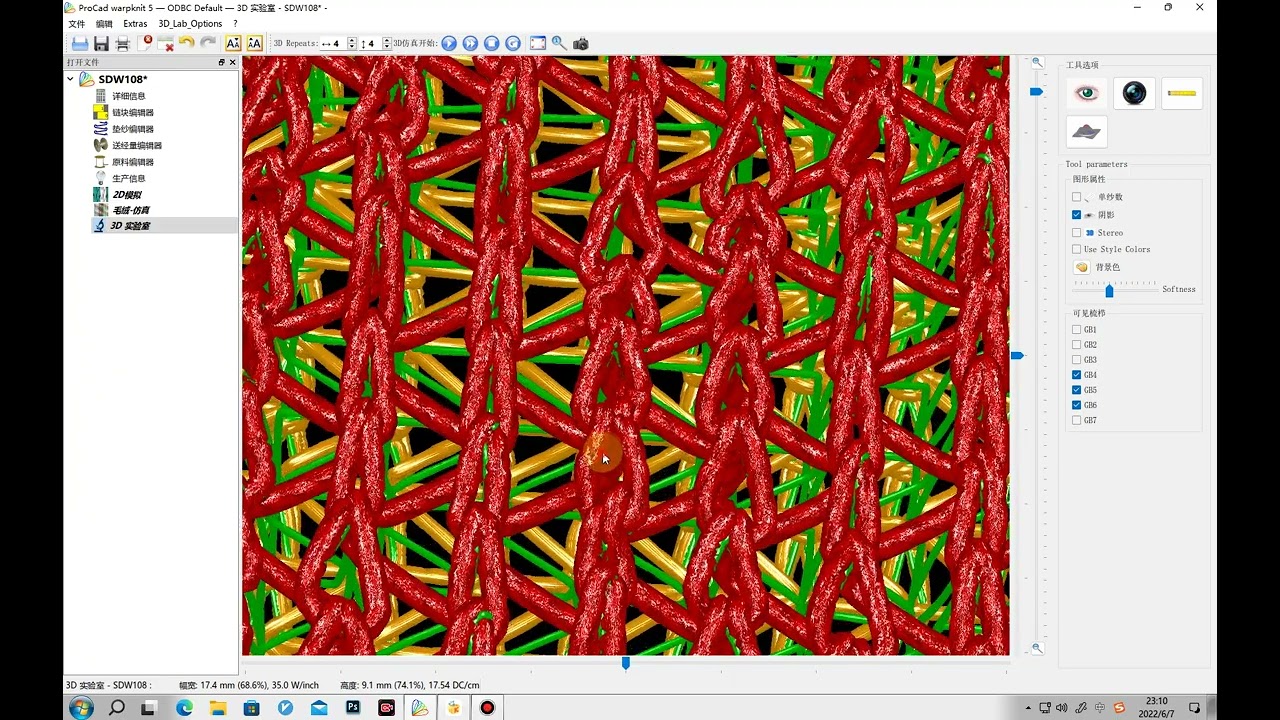Collapse the SDW108* tree node
1280x720 pixels.
(70, 79)
